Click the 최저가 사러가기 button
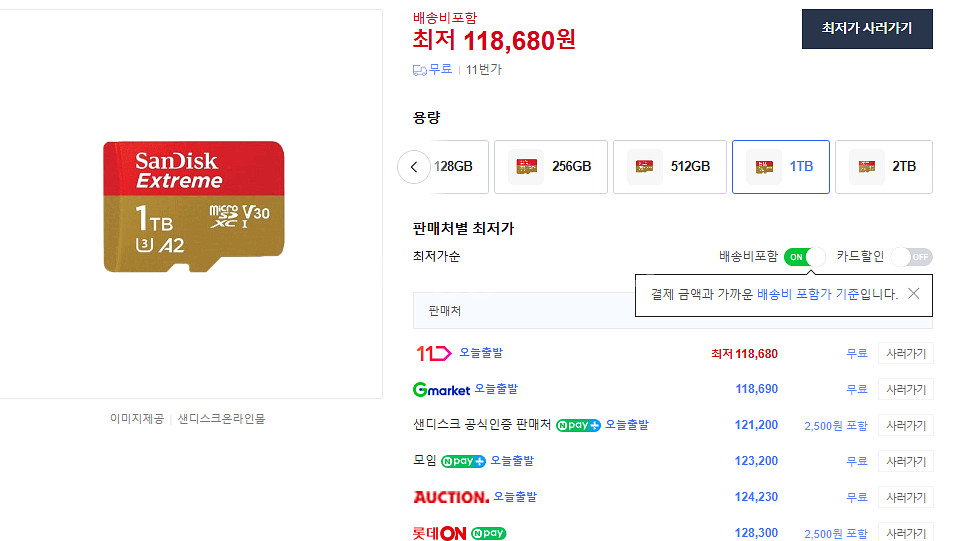The width and height of the screenshot is (953, 541). point(866,29)
